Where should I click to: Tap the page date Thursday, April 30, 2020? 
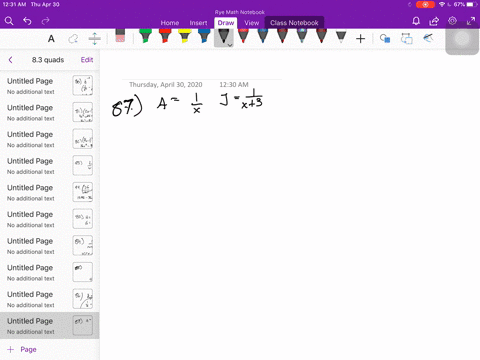pyautogui.click(x=166, y=85)
